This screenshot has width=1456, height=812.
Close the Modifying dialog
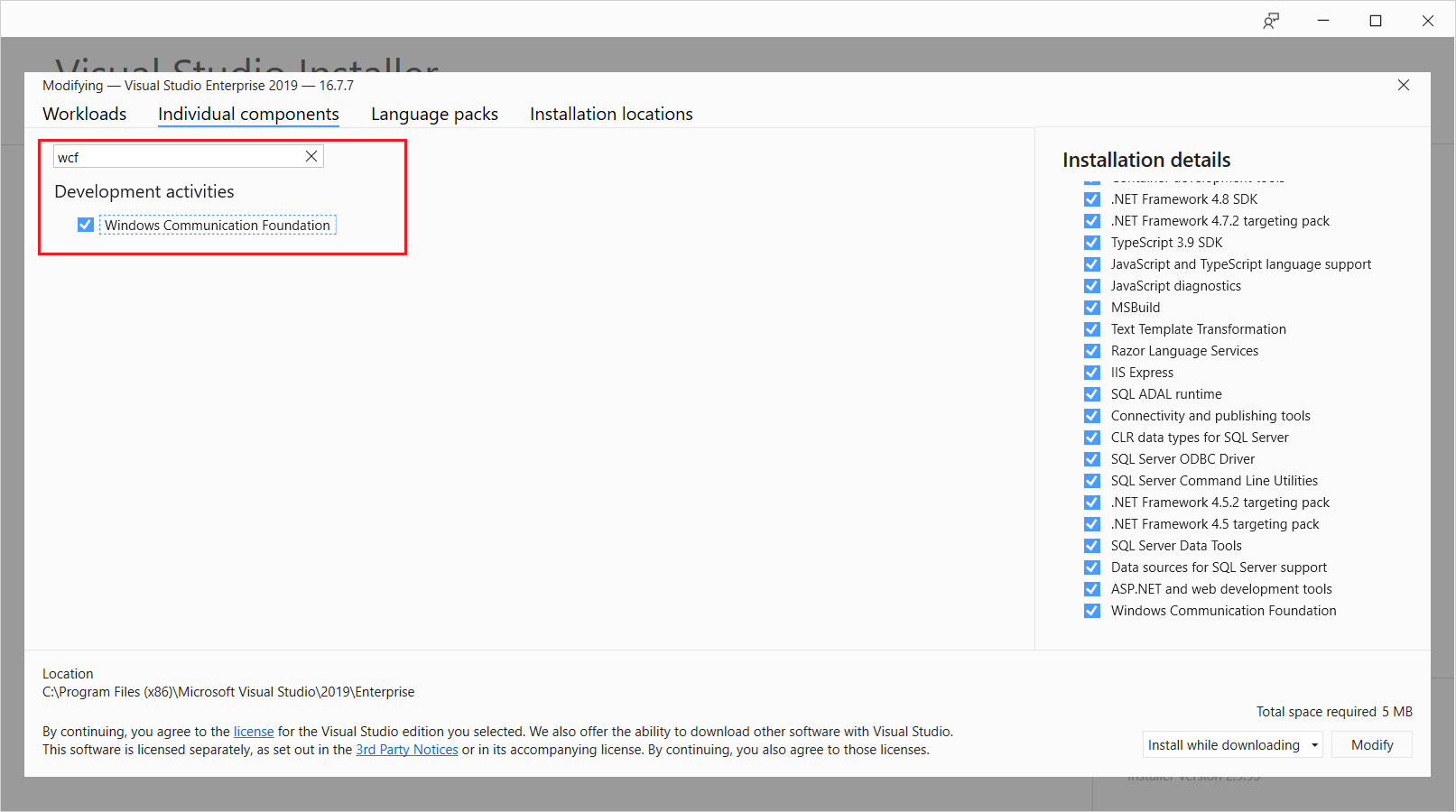pos(1404,85)
